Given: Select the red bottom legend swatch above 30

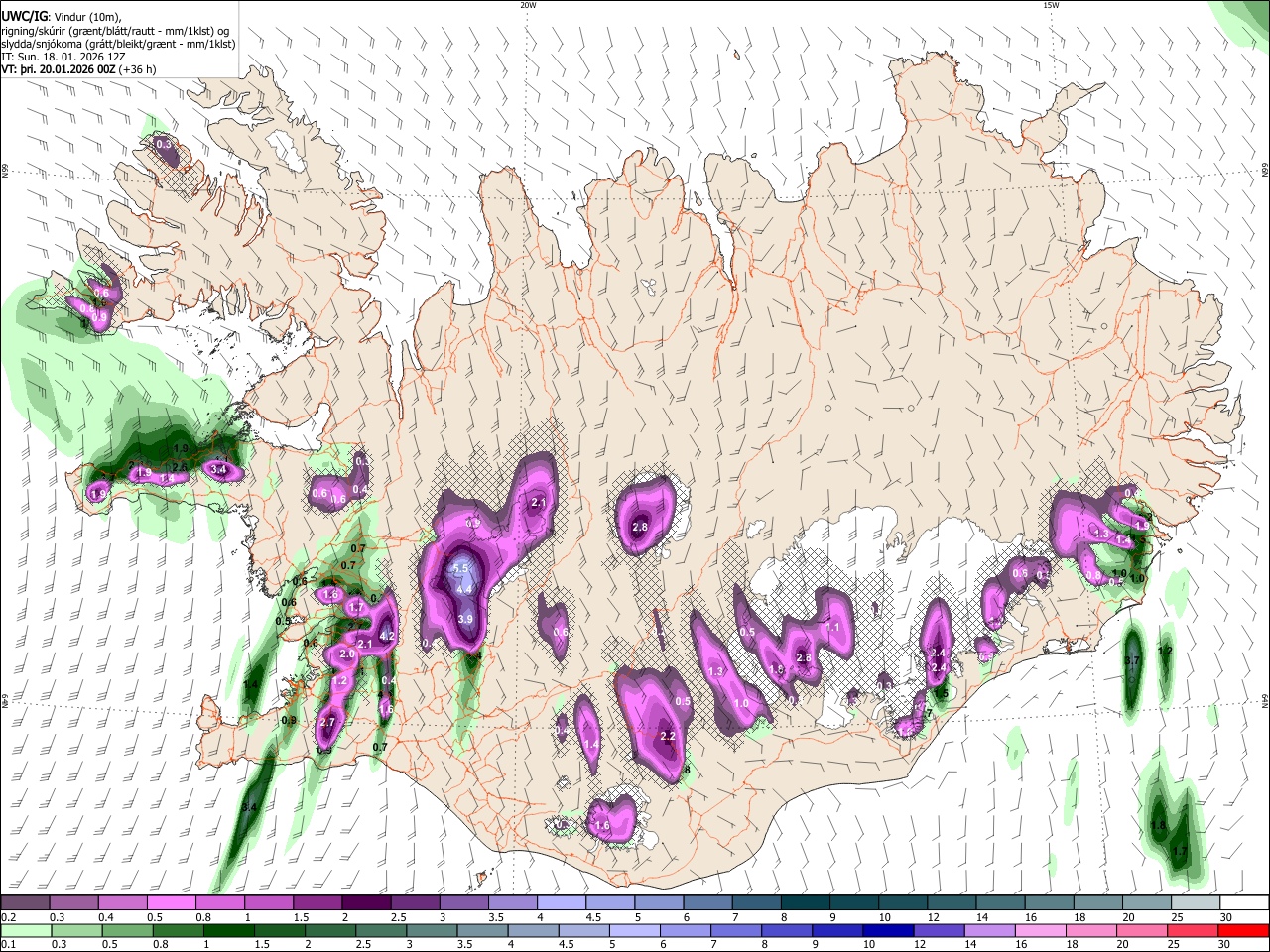Looking at the screenshot, I should click(x=1244, y=930).
